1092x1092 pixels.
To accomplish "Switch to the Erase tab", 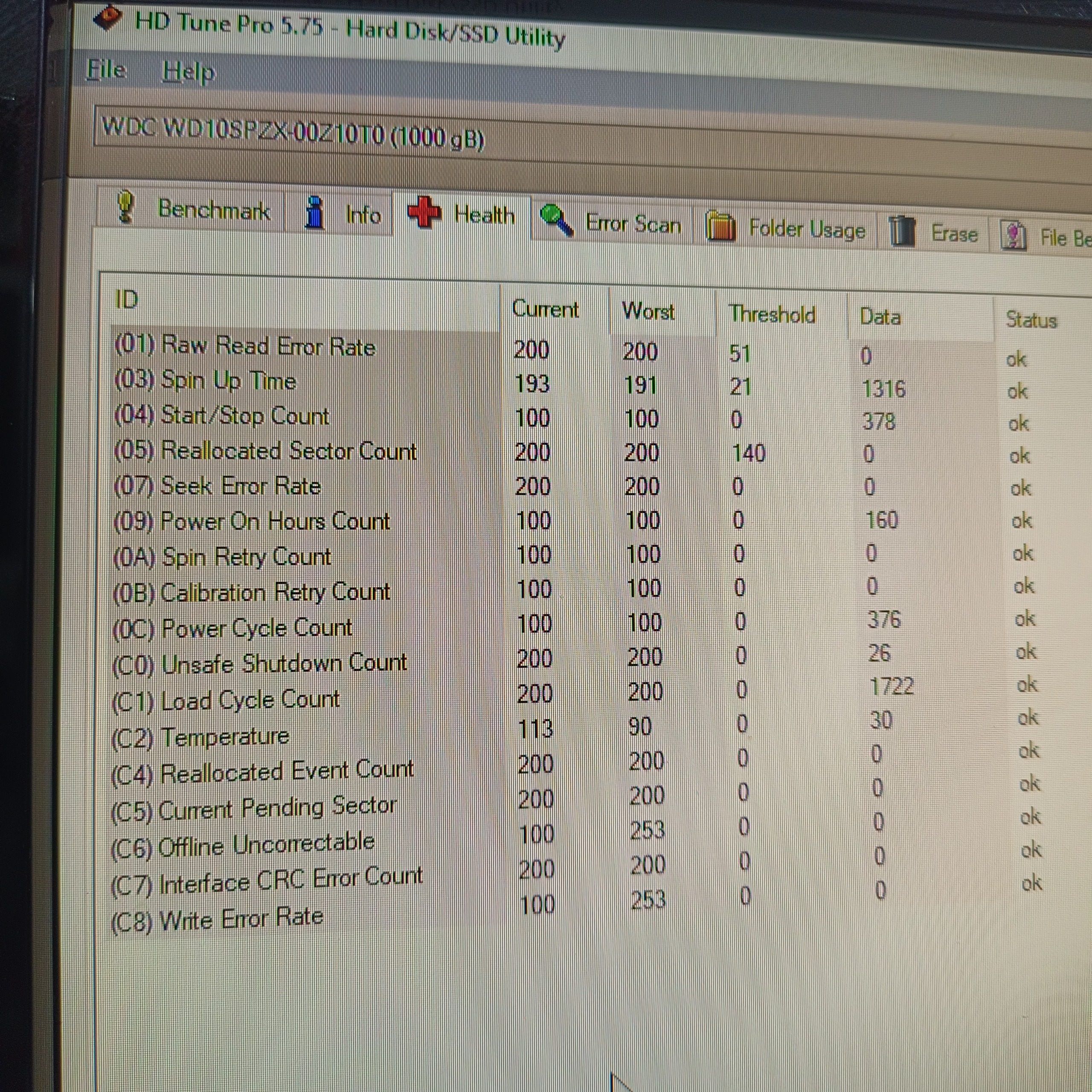I will tap(933, 232).
